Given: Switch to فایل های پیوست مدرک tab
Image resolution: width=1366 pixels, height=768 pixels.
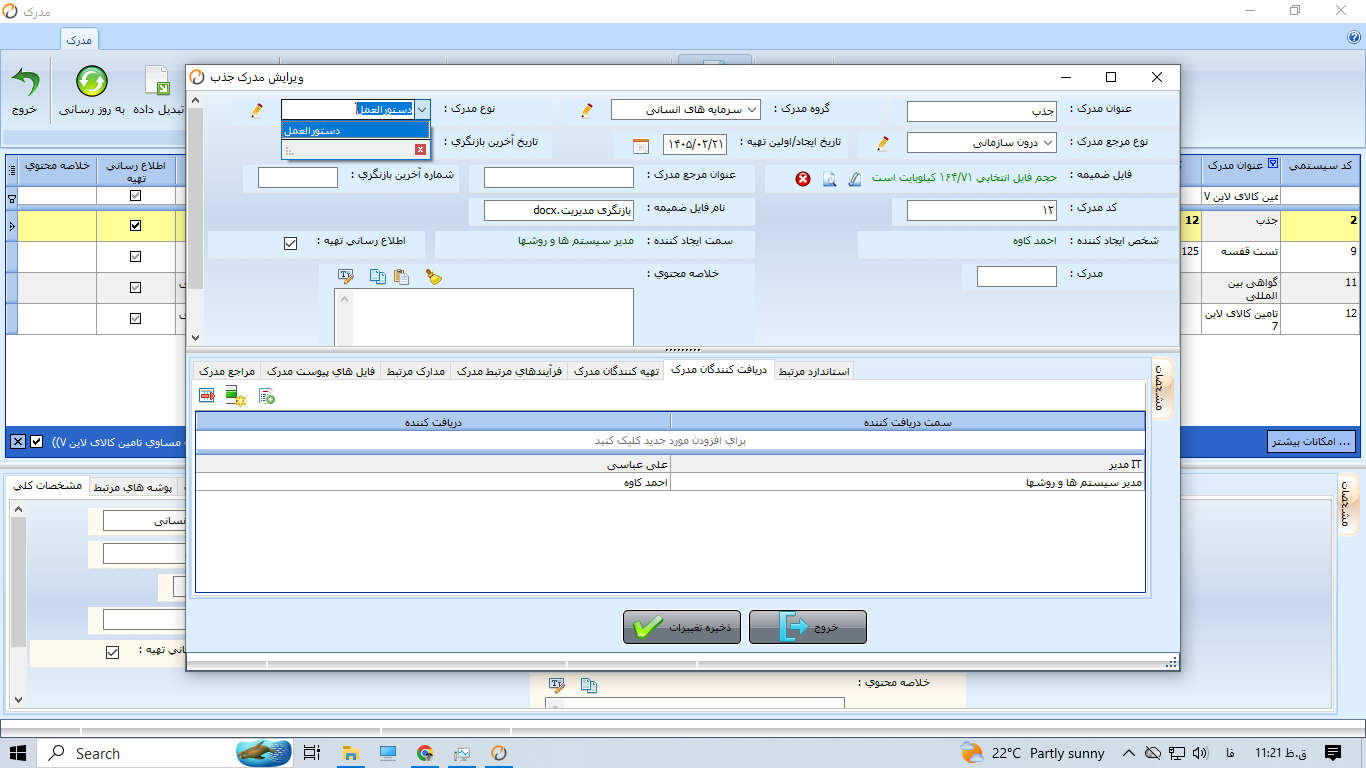Looking at the screenshot, I should coord(322,372).
